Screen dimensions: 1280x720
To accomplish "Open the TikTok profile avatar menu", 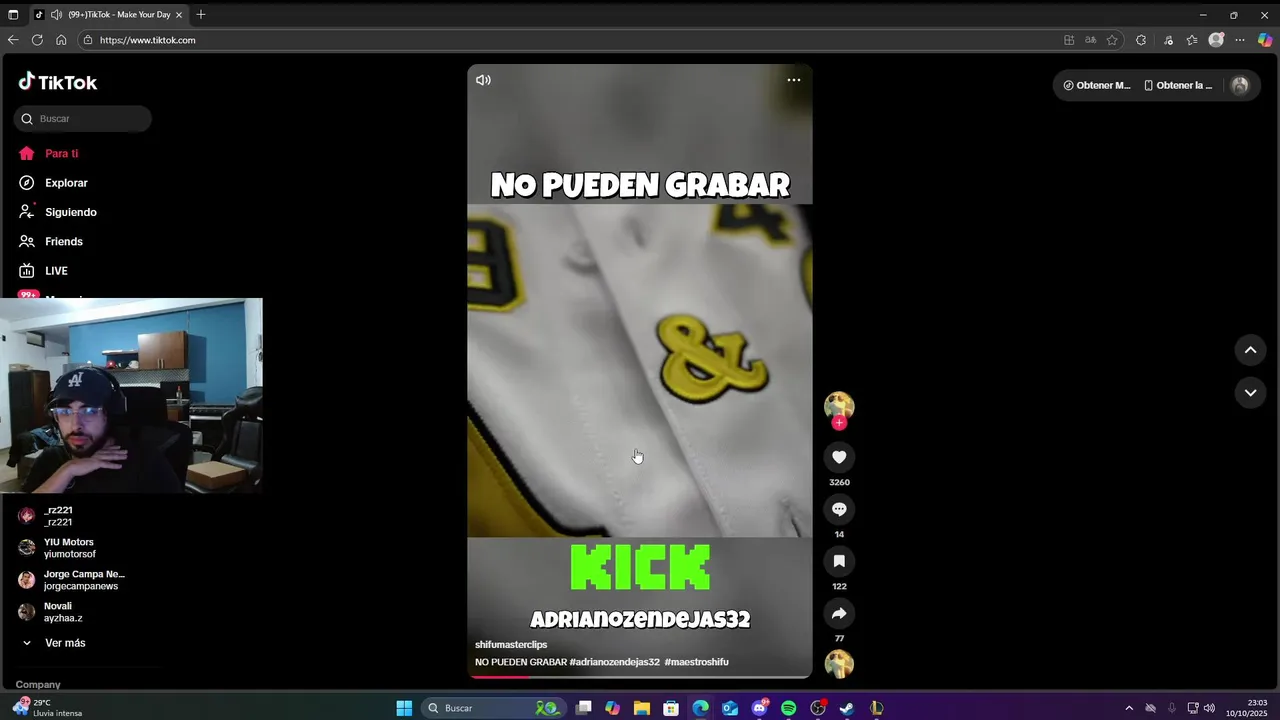I will pos(1240,86).
